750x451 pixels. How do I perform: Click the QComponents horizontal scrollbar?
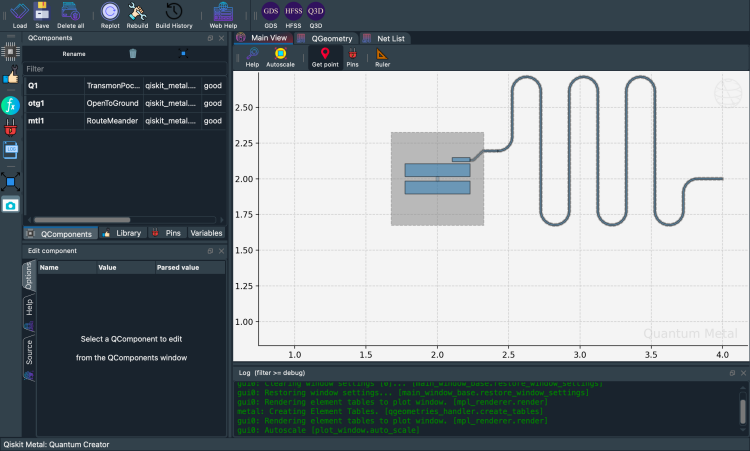tap(82, 220)
